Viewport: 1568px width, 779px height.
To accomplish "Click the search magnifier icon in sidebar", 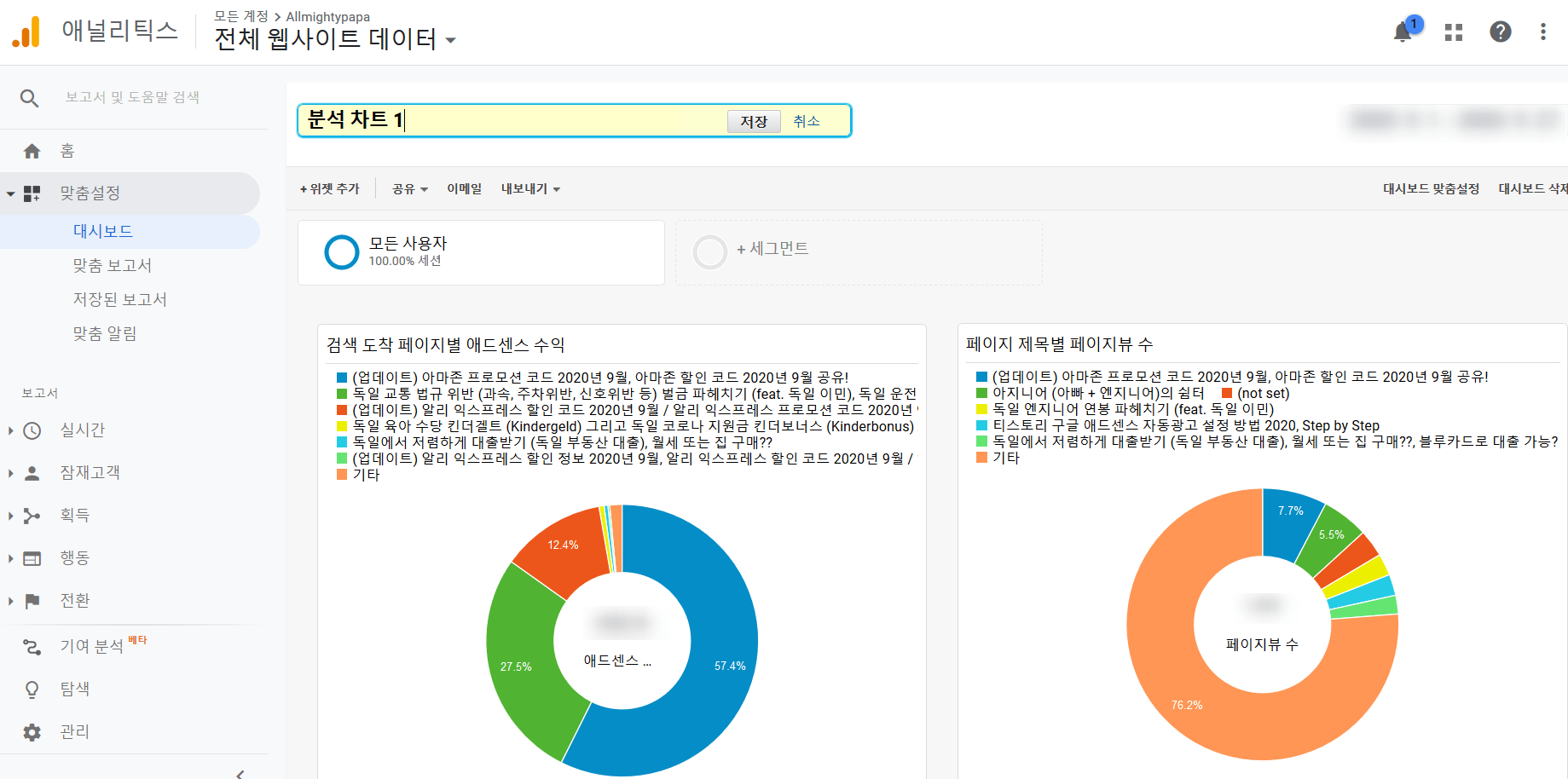I will (30, 98).
